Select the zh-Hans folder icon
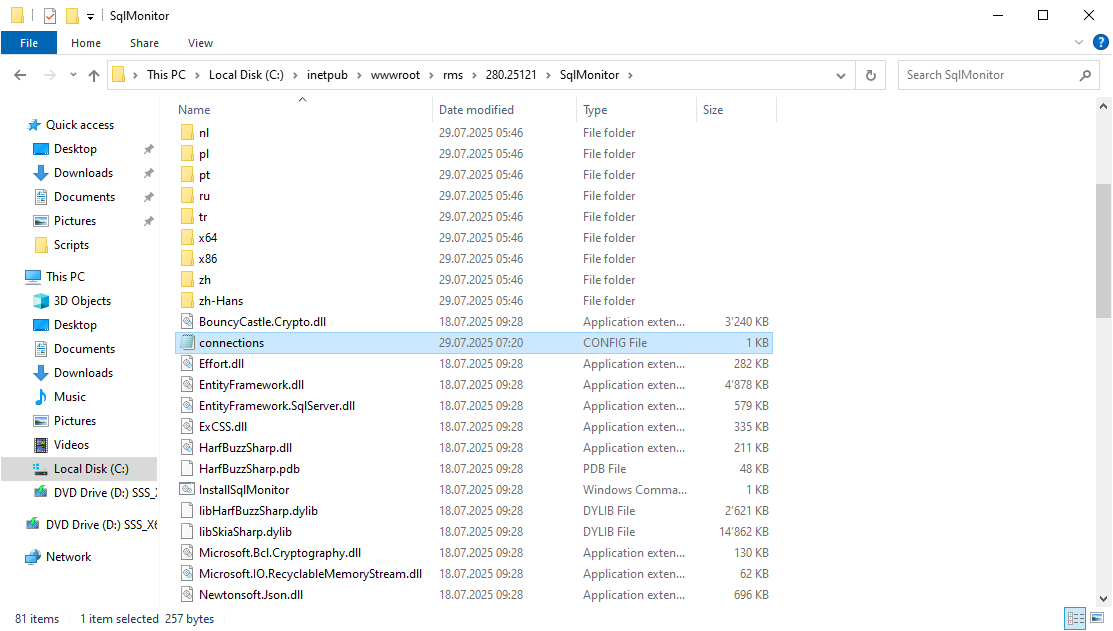The height and width of the screenshot is (631, 1113). (x=187, y=301)
